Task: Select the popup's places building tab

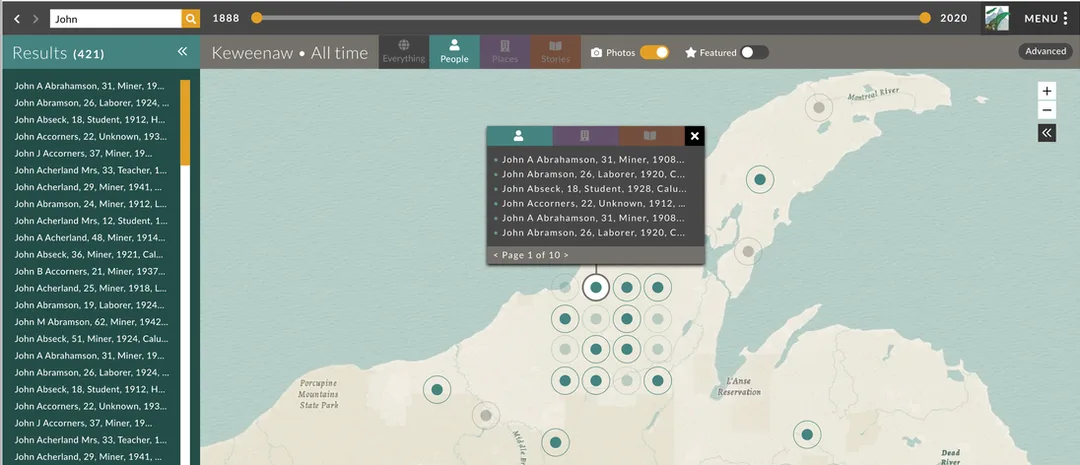Action: 585,136
